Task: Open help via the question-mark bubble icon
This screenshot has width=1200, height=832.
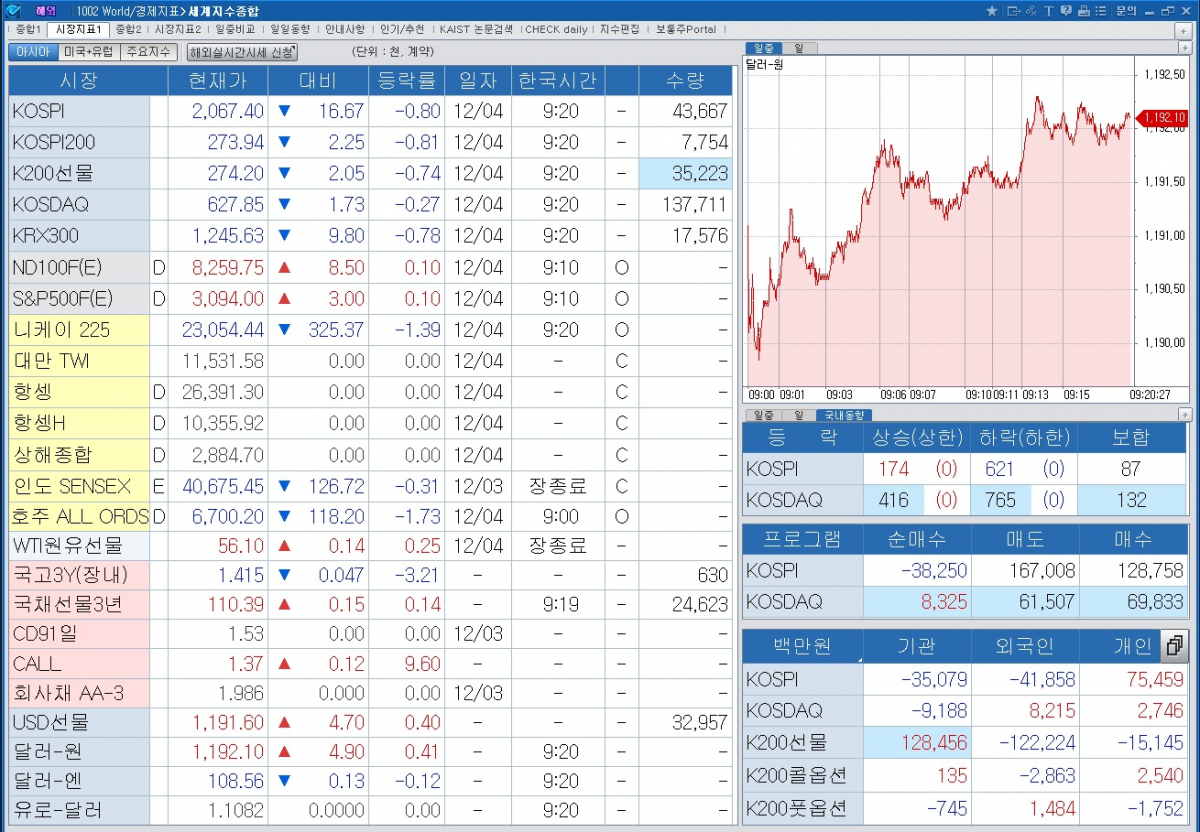Action: click(1065, 11)
